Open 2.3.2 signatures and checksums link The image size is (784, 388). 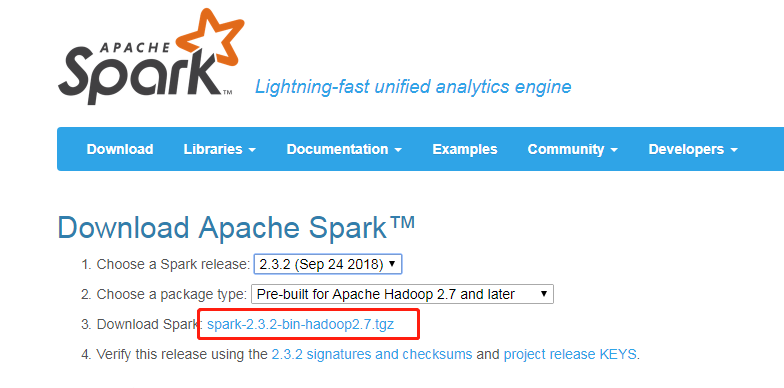point(372,354)
